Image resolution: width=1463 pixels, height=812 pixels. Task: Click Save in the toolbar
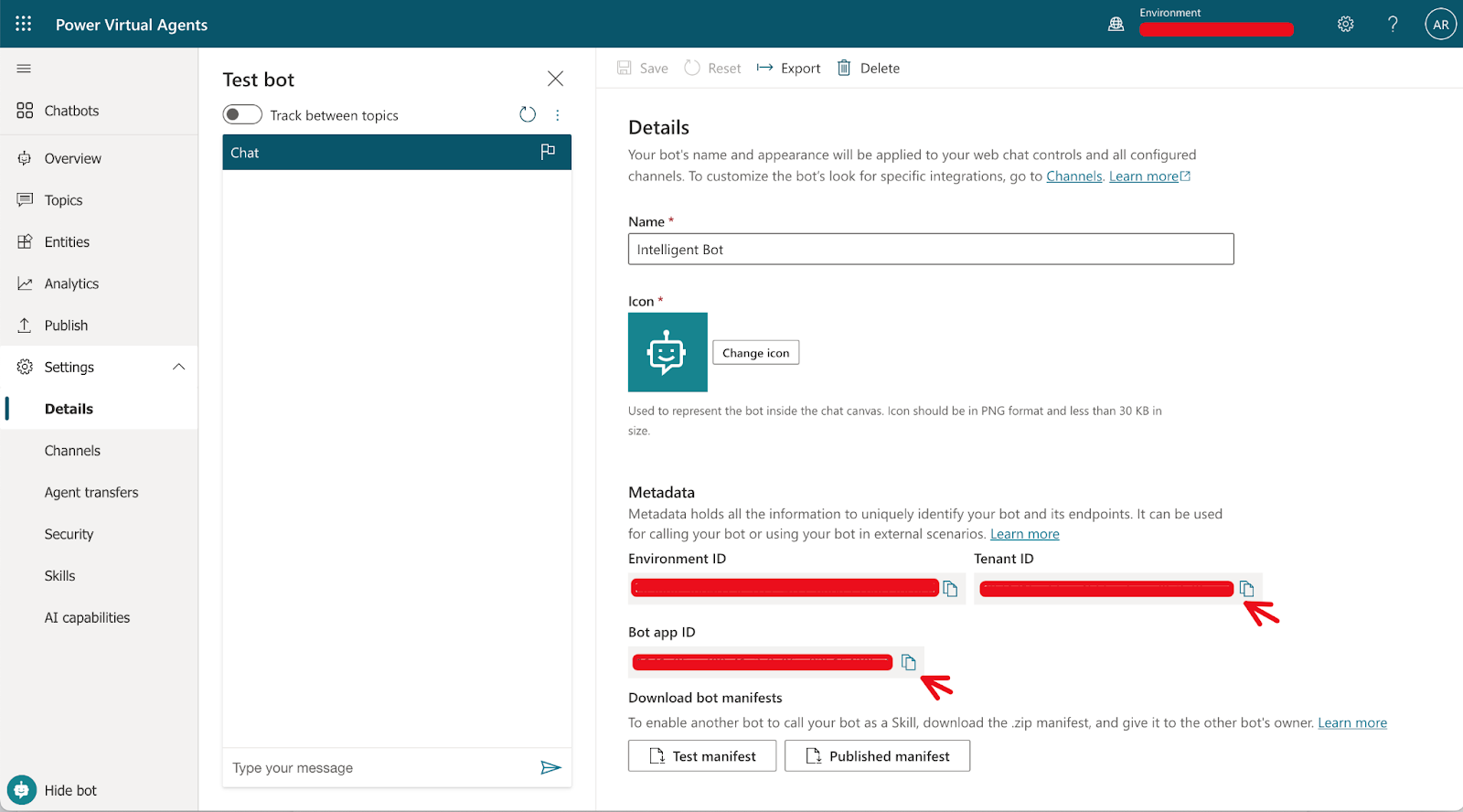pyautogui.click(x=643, y=68)
